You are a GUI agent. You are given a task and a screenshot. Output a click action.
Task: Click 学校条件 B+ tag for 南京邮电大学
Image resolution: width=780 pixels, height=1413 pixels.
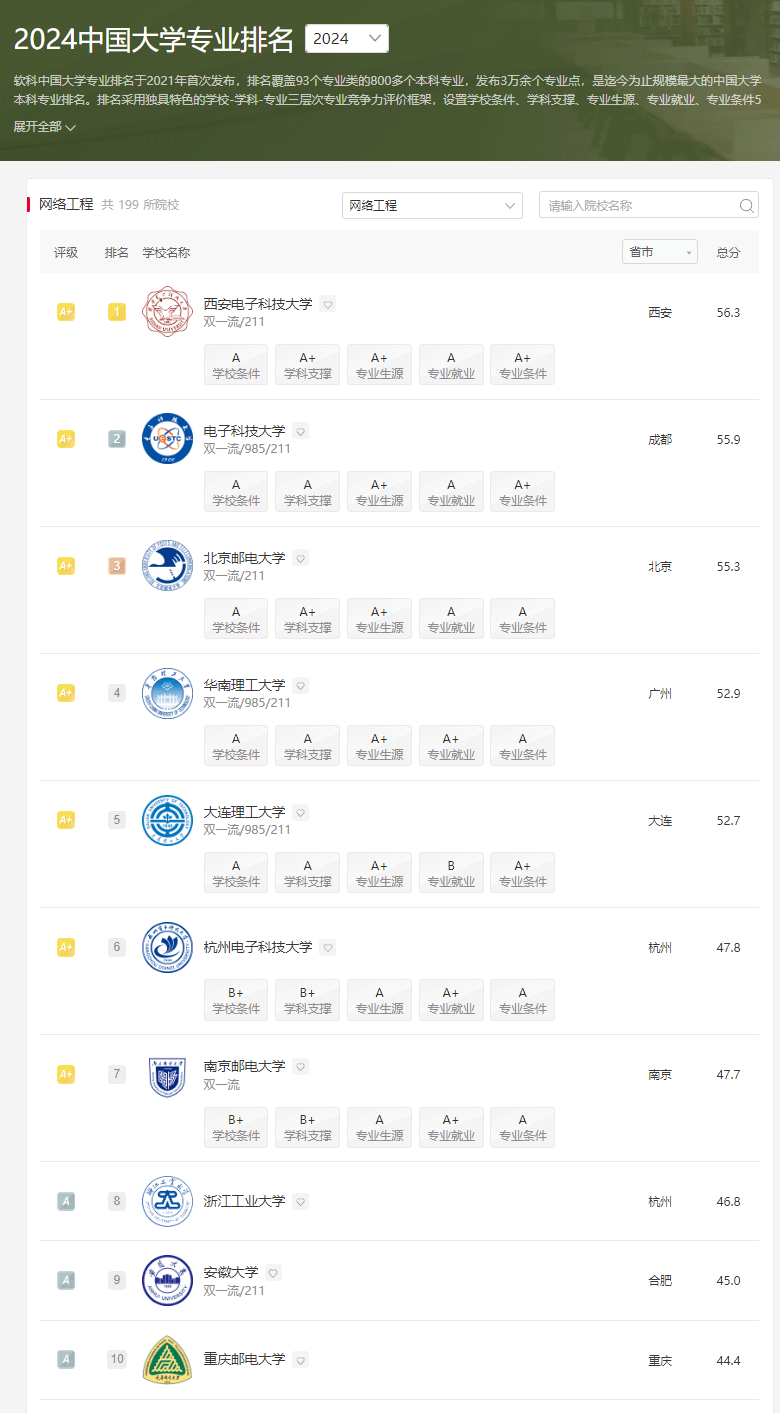click(236, 1127)
